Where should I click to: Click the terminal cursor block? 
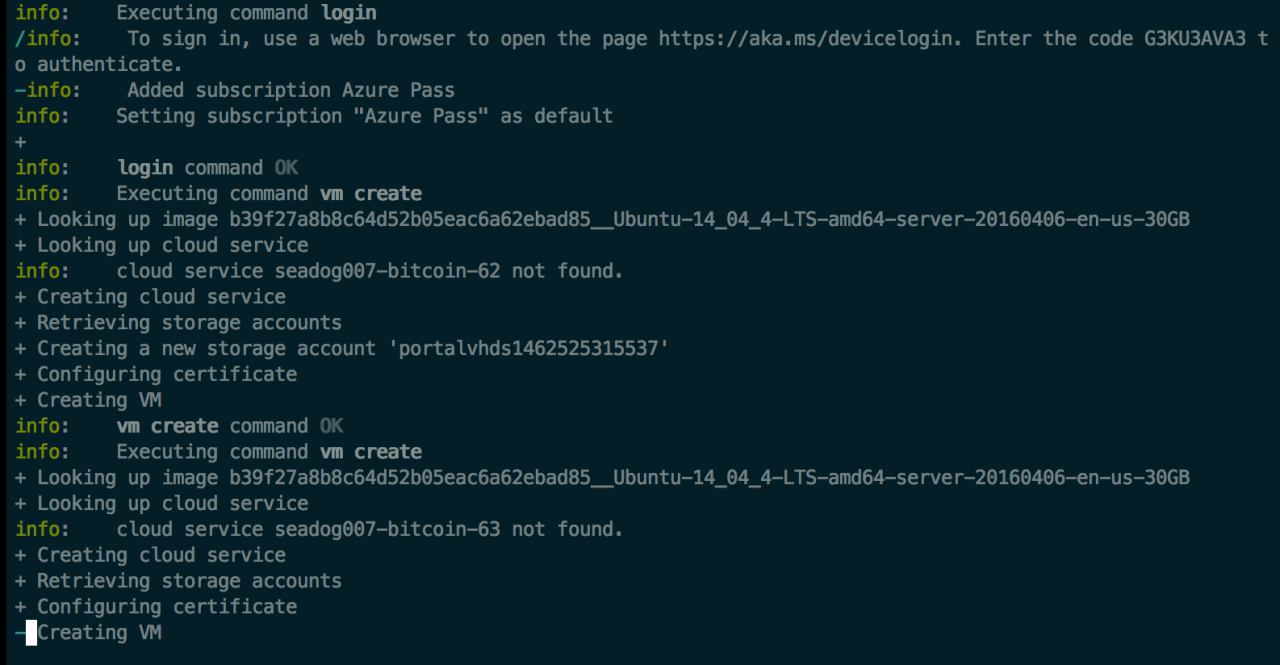(31, 633)
